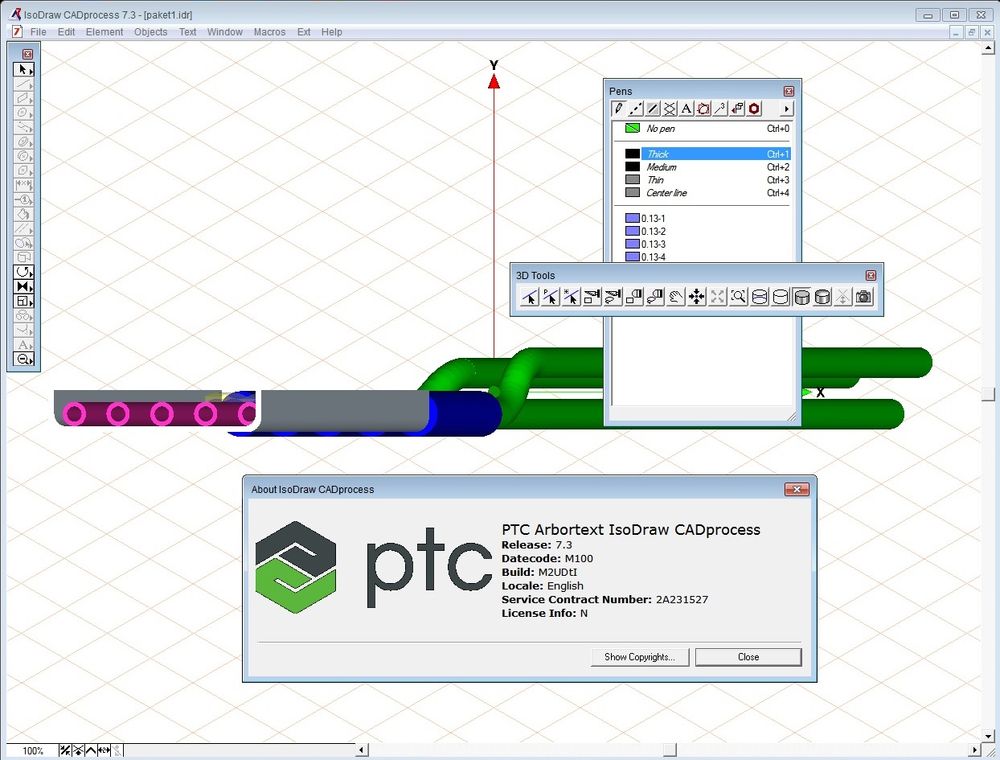The image size is (1000, 760).
Task: Open the File menu
Action: 38,32
